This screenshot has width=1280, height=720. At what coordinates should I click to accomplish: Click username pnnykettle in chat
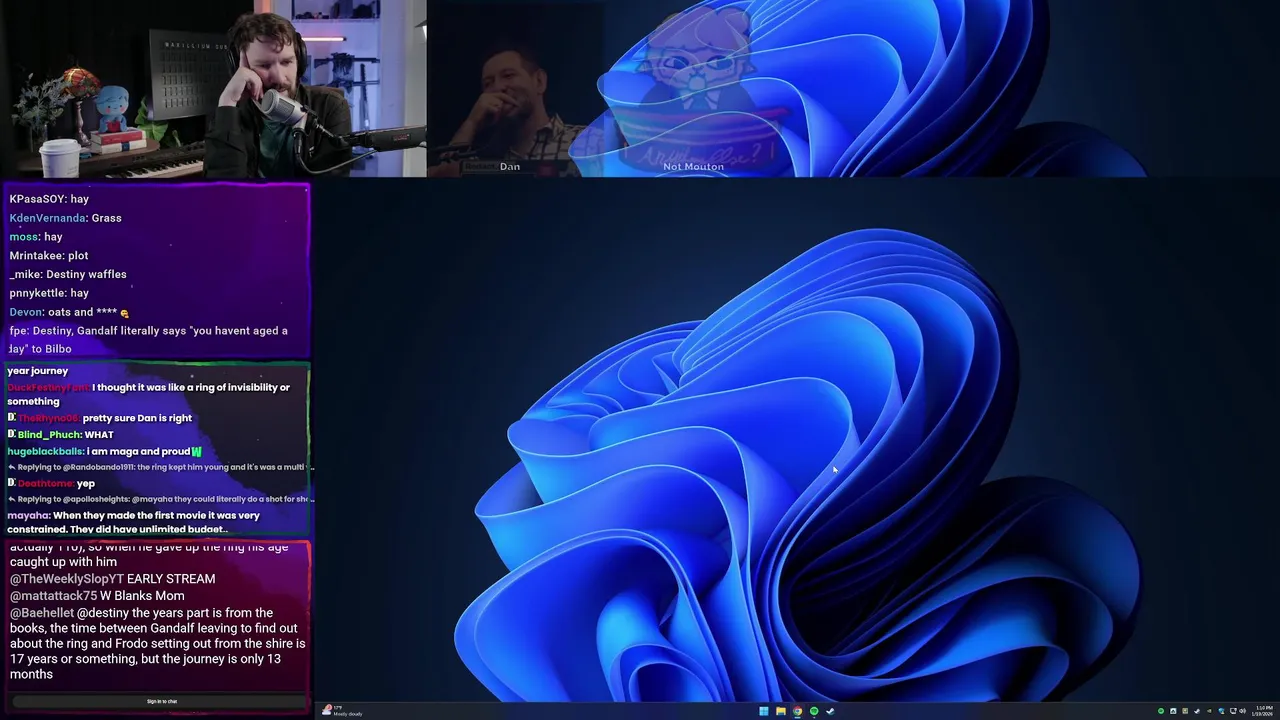coord(37,293)
